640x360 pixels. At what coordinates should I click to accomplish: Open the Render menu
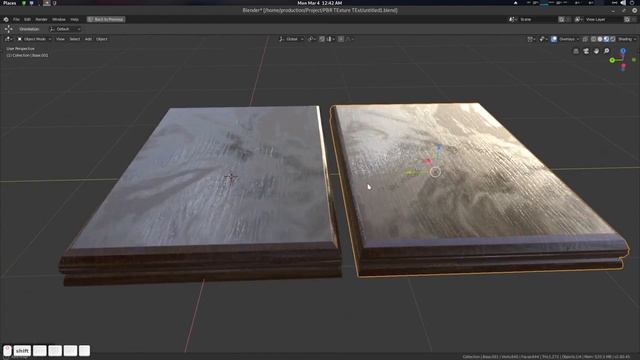point(41,19)
